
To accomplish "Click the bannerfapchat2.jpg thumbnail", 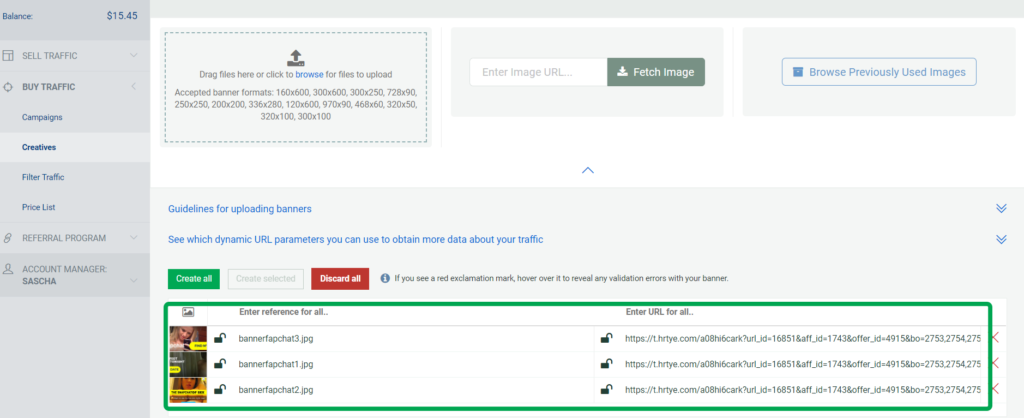I will (x=188, y=390).
